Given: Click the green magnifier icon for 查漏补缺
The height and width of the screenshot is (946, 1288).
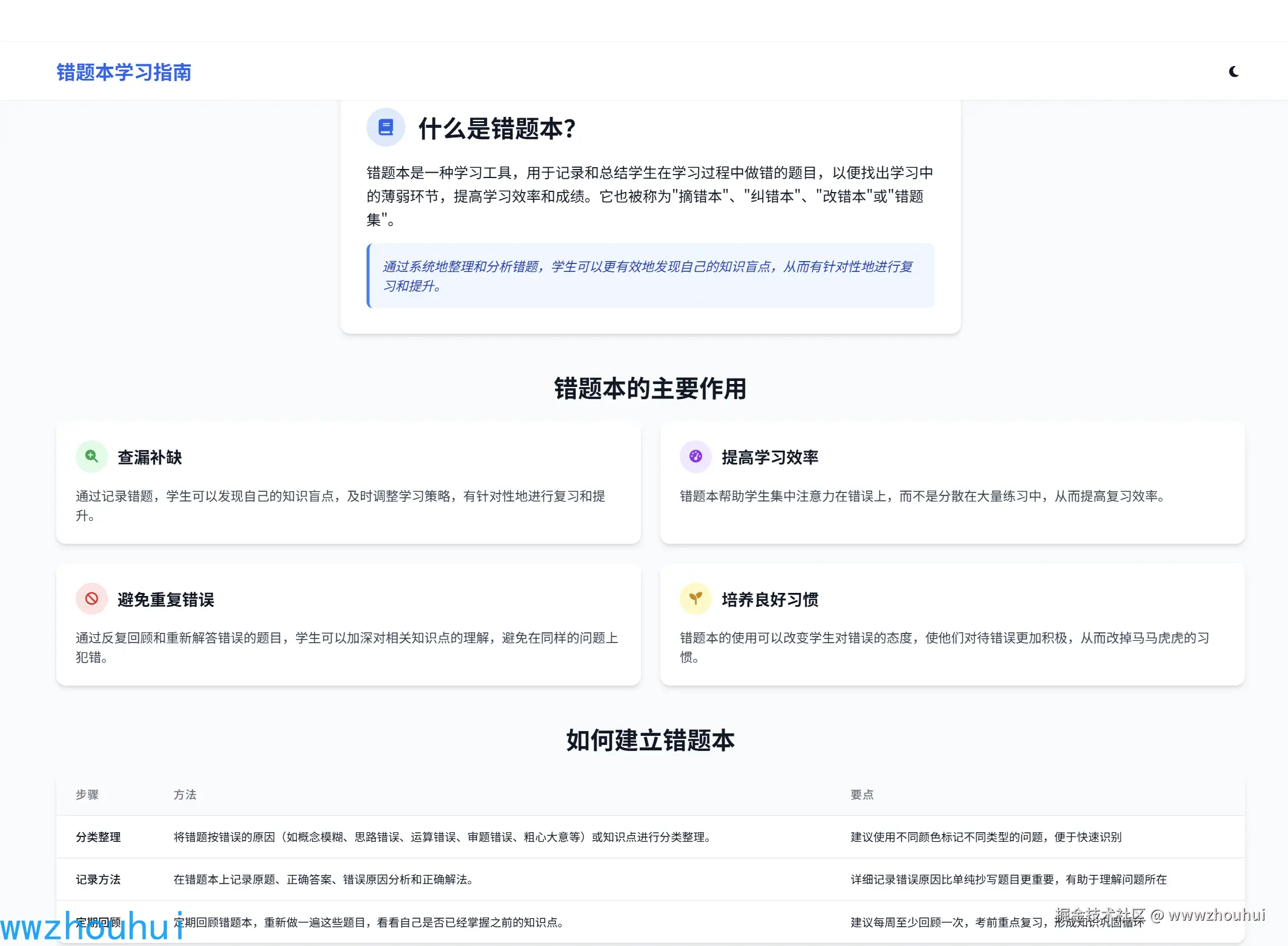Looking at the screenshot, I should pos(91,456).
